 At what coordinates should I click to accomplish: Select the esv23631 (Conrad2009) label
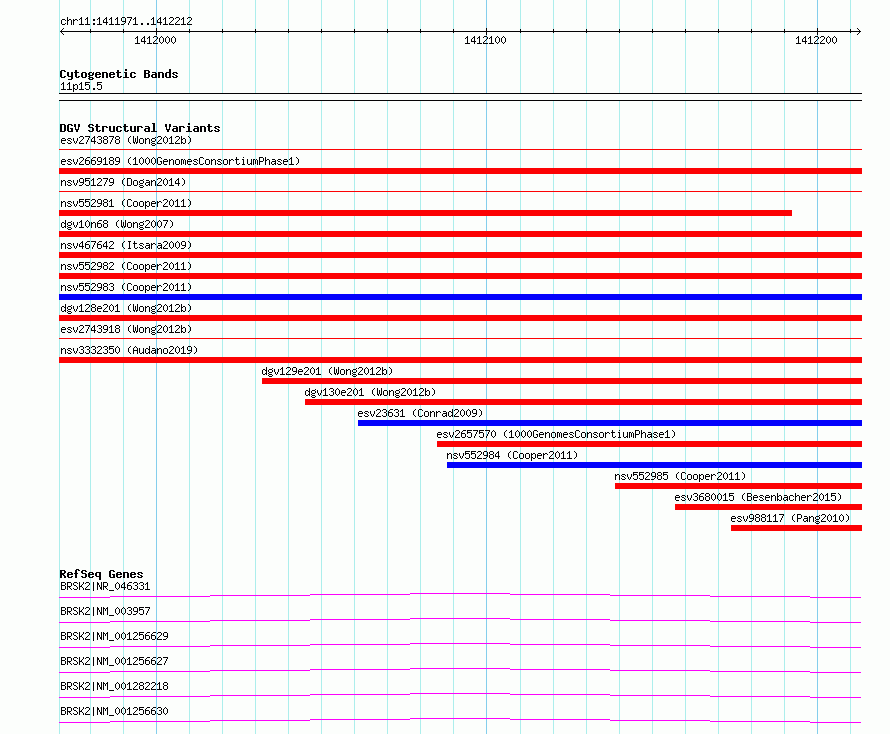click(420, 413)
